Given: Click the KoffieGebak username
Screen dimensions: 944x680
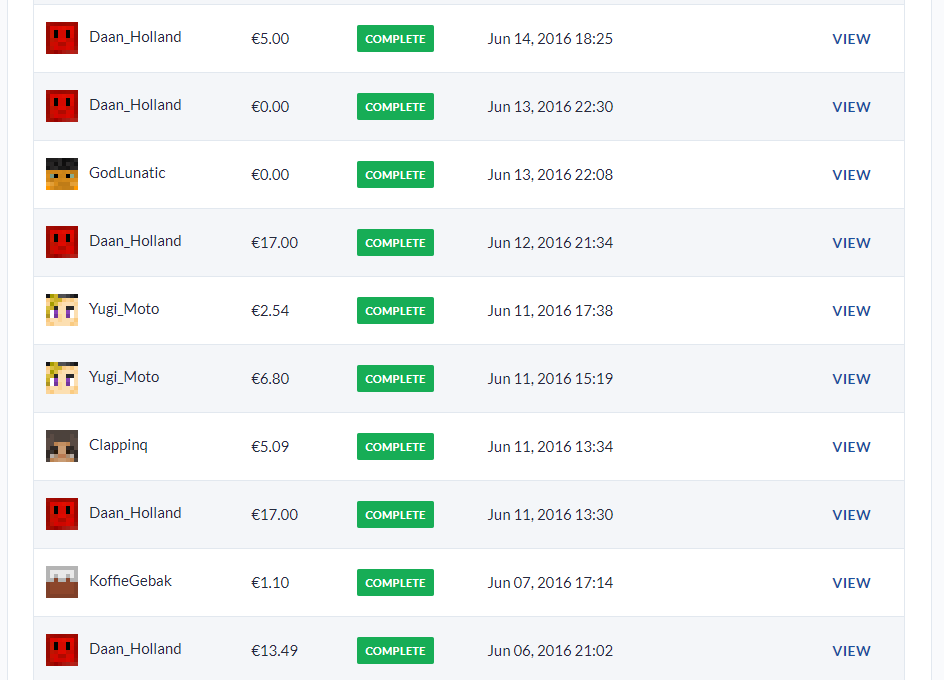Looking at the screenshot, I should [x=130, y=581].
